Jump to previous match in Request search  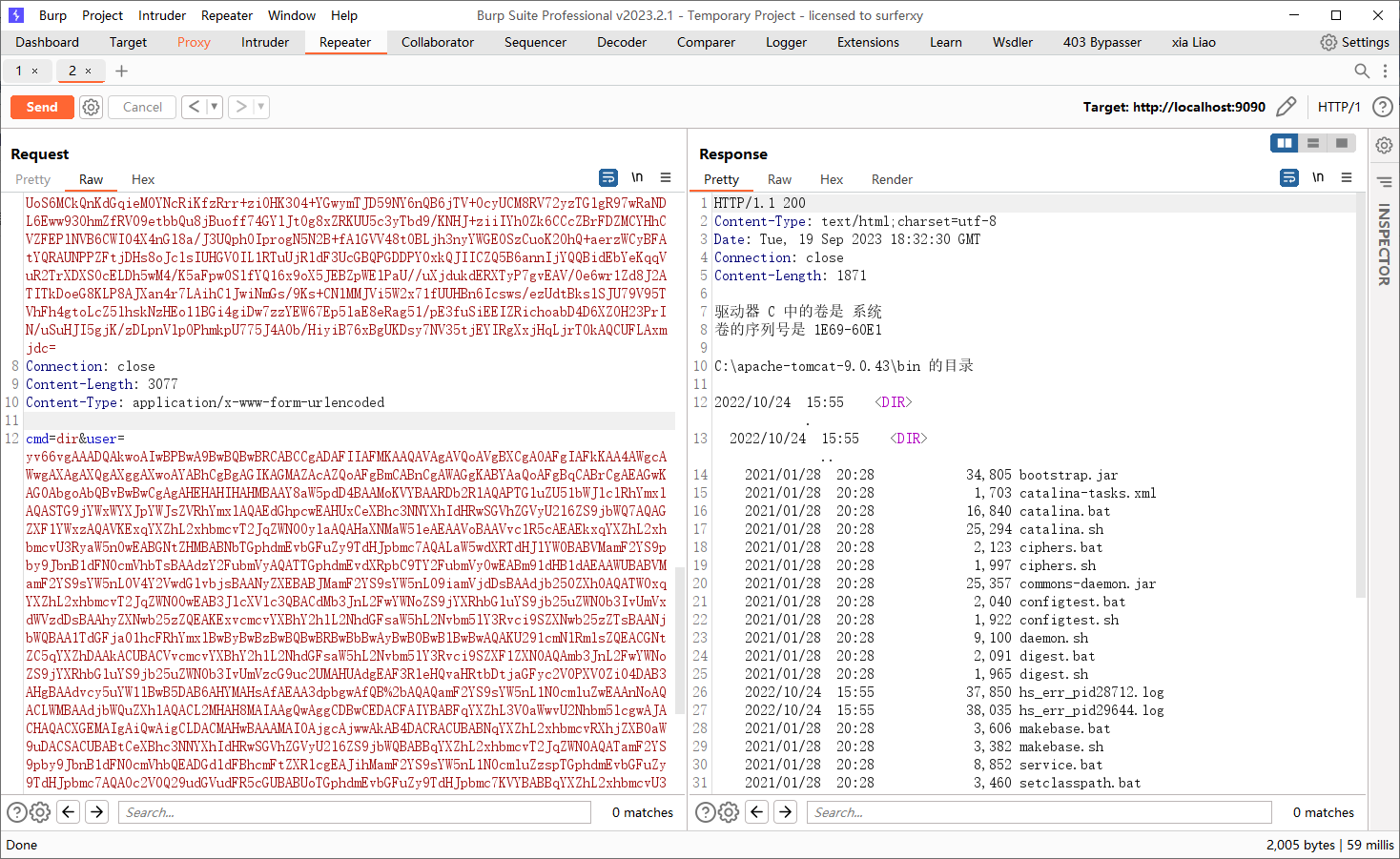[69, 812]
